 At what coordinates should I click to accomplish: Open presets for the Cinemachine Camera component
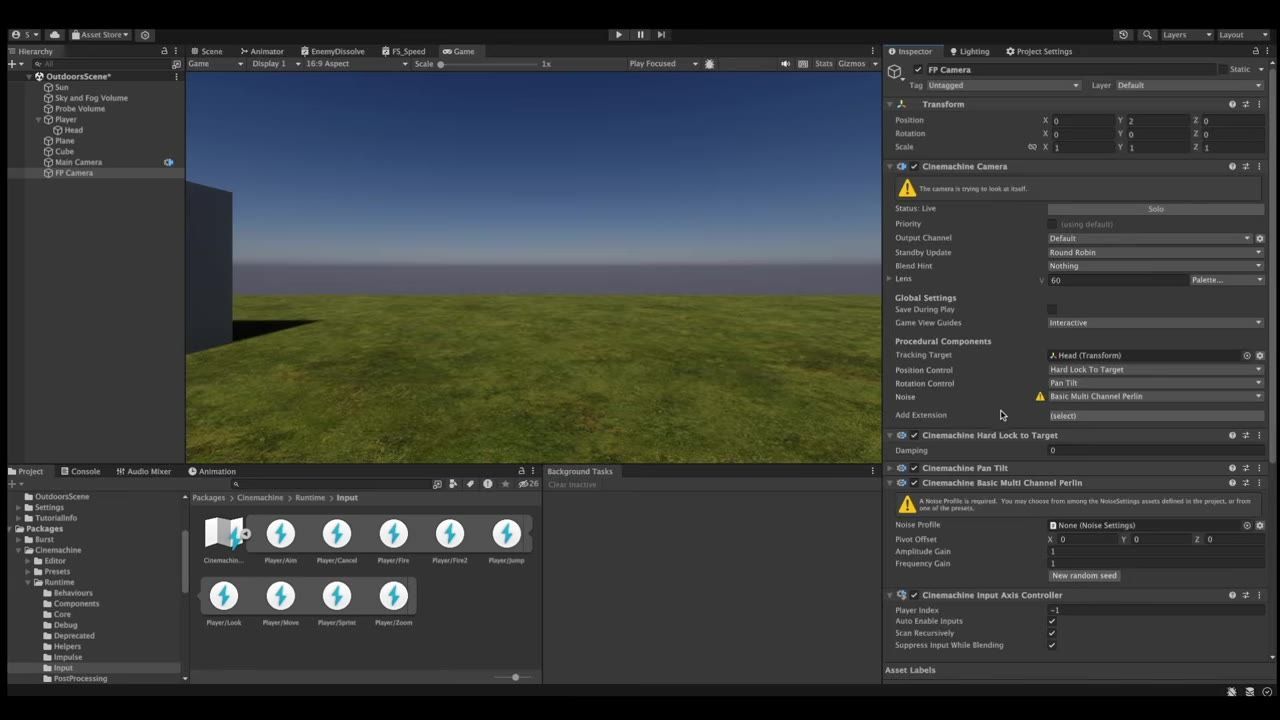click(x=1246, y=167)
